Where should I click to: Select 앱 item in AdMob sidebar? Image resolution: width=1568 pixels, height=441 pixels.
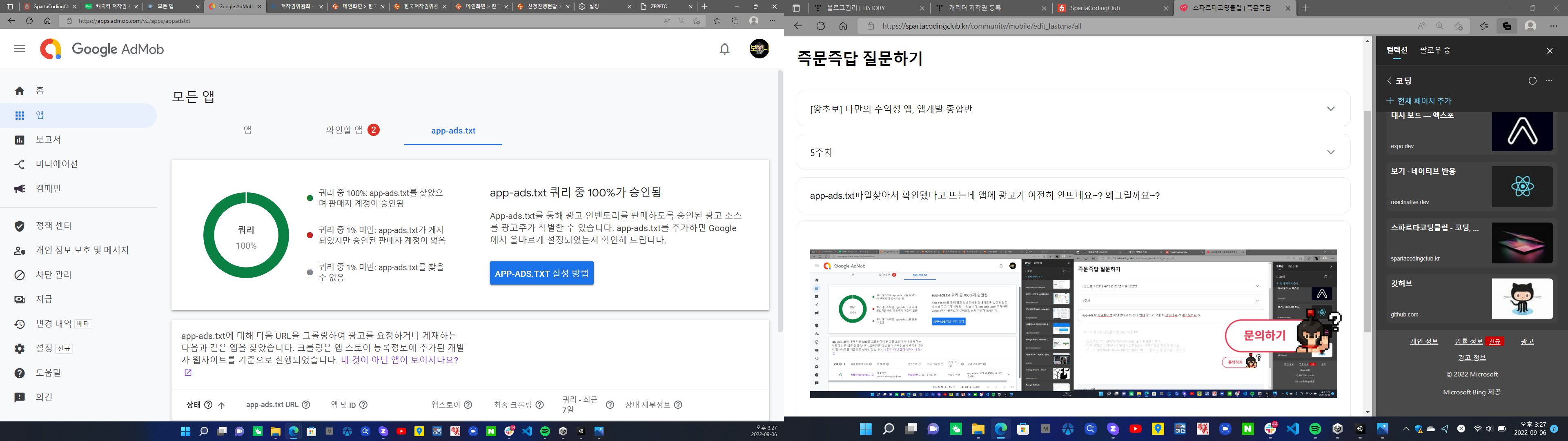(x=78, y=115)
